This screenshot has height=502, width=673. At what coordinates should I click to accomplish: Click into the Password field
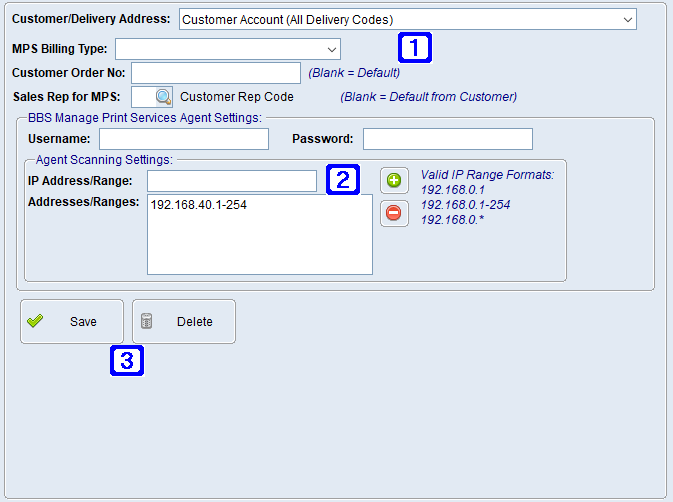(x=448, y=139)
